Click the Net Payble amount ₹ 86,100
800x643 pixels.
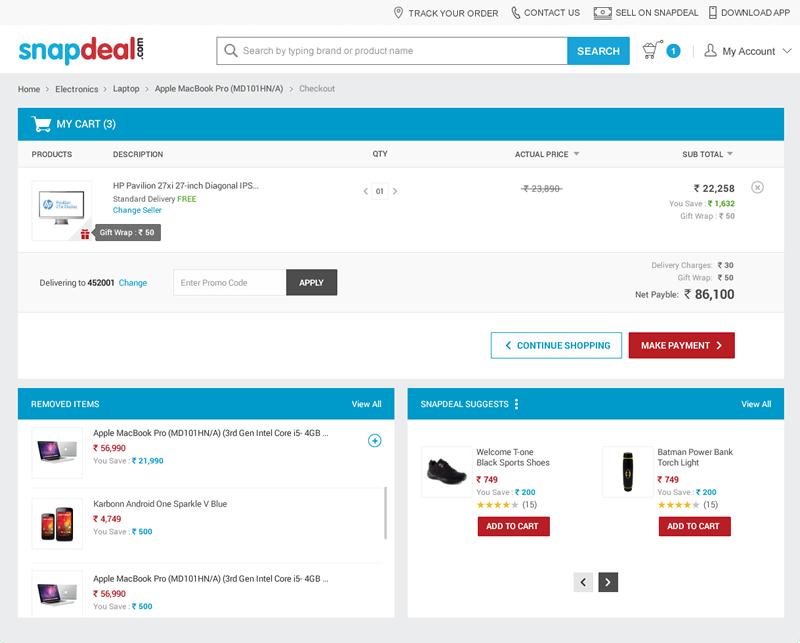709,294
